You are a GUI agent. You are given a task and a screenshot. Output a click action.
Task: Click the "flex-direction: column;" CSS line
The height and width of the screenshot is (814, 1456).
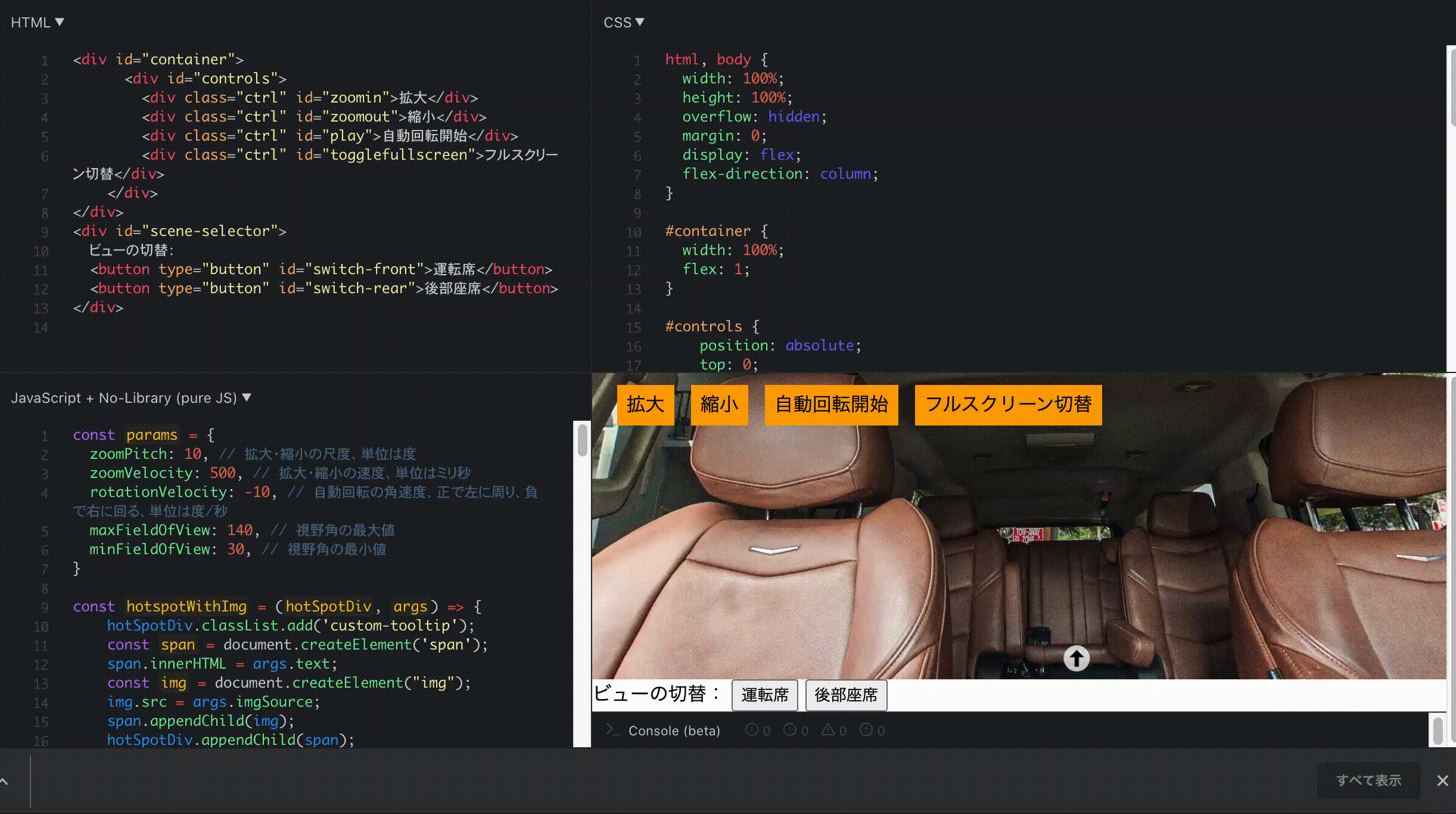click(780, 173)
